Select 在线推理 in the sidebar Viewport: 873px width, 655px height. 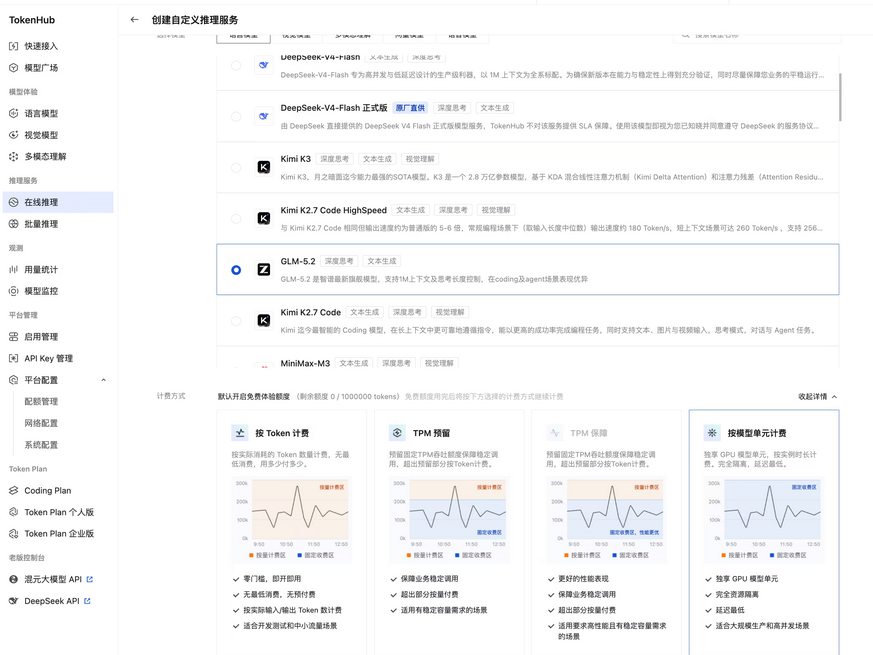[58, 202]
